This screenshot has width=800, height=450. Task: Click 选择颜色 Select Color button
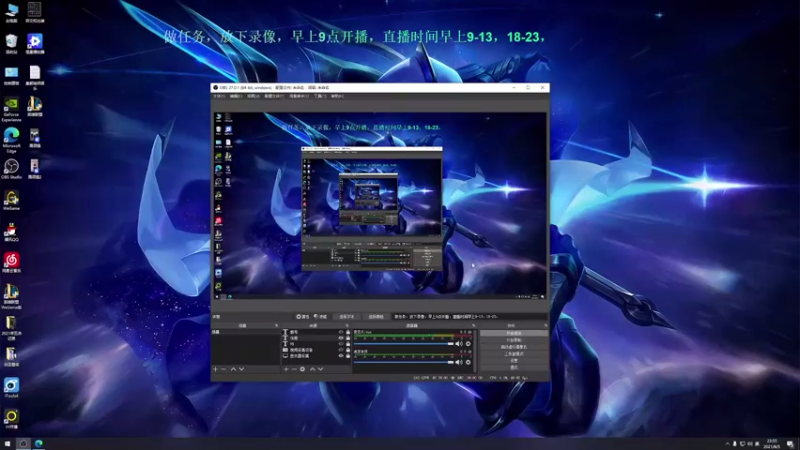click(x=376, y=317)
